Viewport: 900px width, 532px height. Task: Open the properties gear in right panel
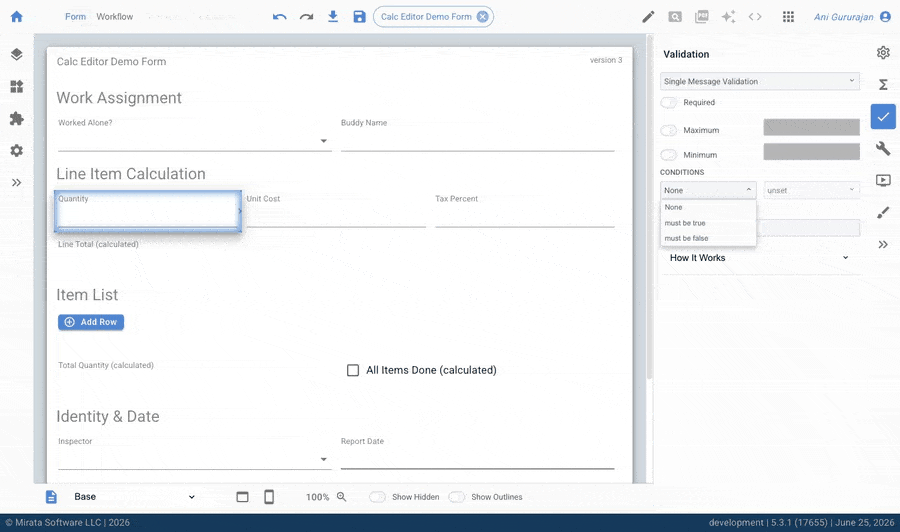(883, 53)
